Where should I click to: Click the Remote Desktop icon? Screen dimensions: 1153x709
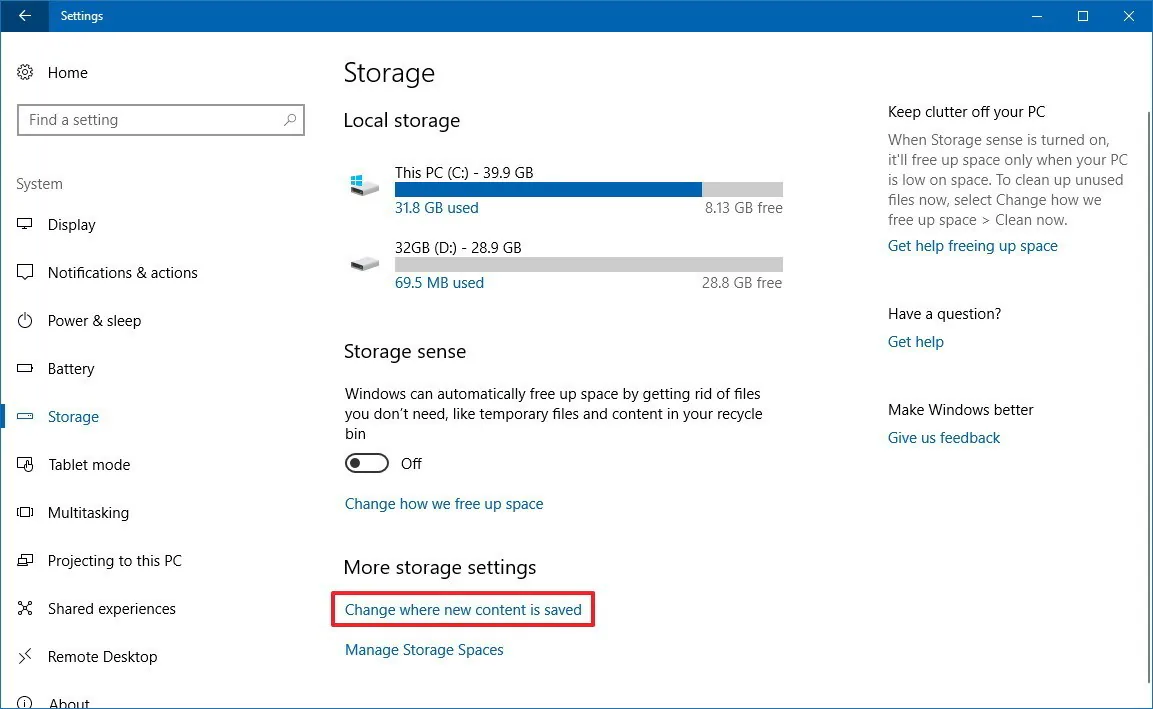[x=25, y=656]
